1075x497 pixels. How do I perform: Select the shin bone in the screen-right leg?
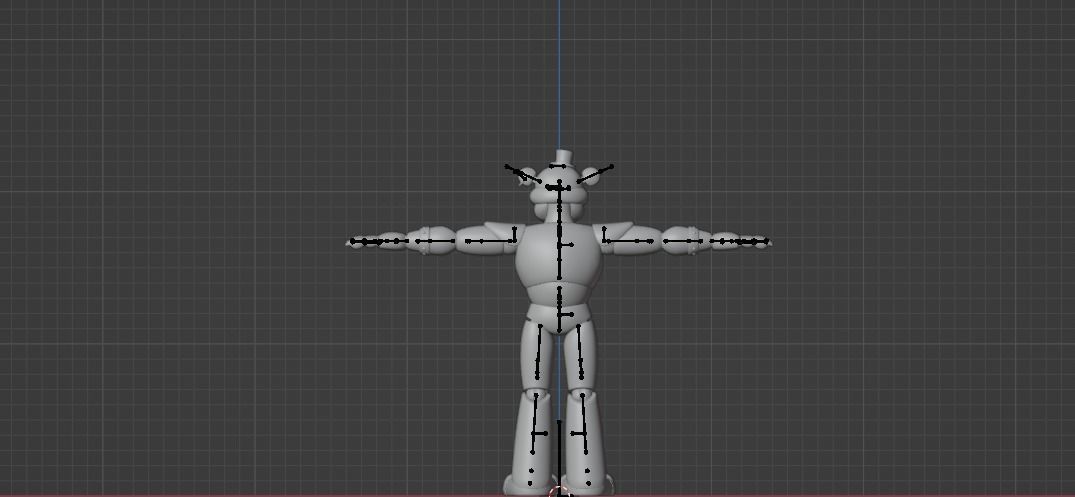pos(584,423)
